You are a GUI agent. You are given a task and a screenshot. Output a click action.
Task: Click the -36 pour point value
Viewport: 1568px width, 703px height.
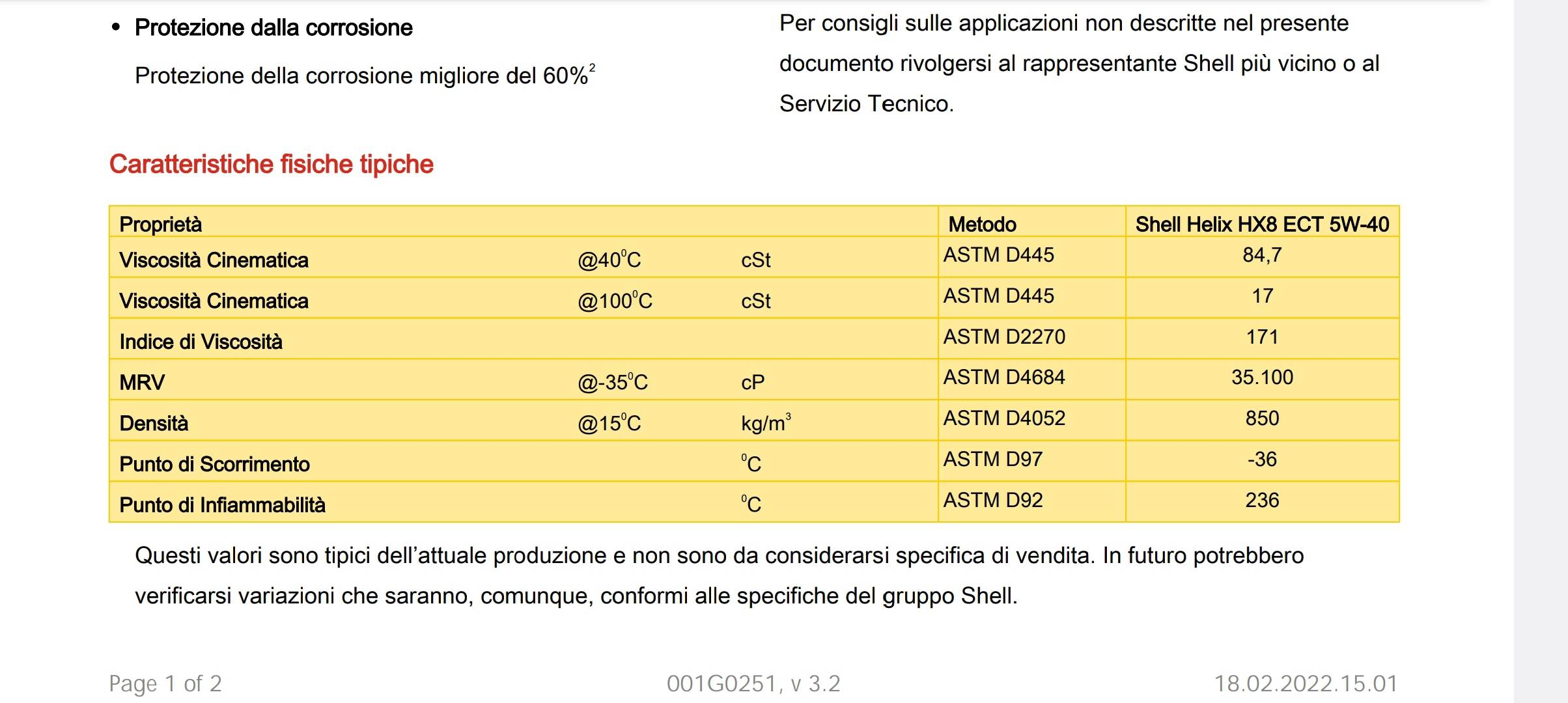pyautogui.click(x=1262, y=459)
